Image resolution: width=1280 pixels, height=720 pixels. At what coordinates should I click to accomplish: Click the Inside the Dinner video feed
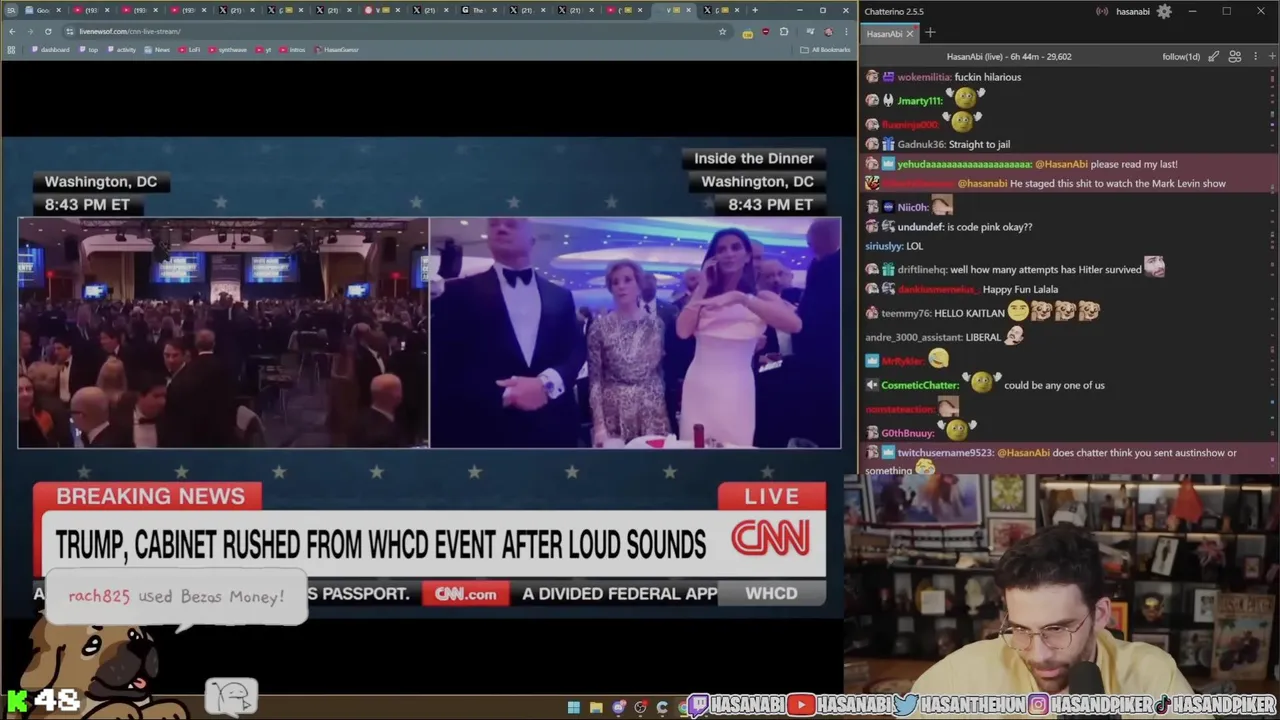[636, 332]
